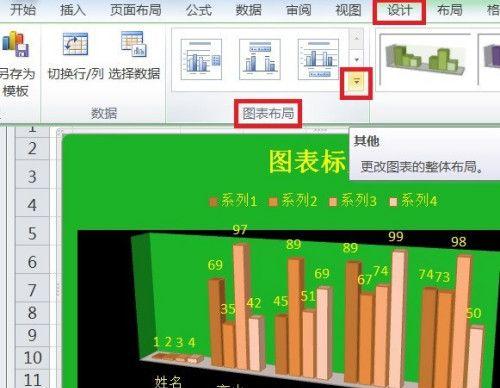Click the 系列2 legend color swatch
The height and width of the screenshot is (388, 500).
pos(273,202)
